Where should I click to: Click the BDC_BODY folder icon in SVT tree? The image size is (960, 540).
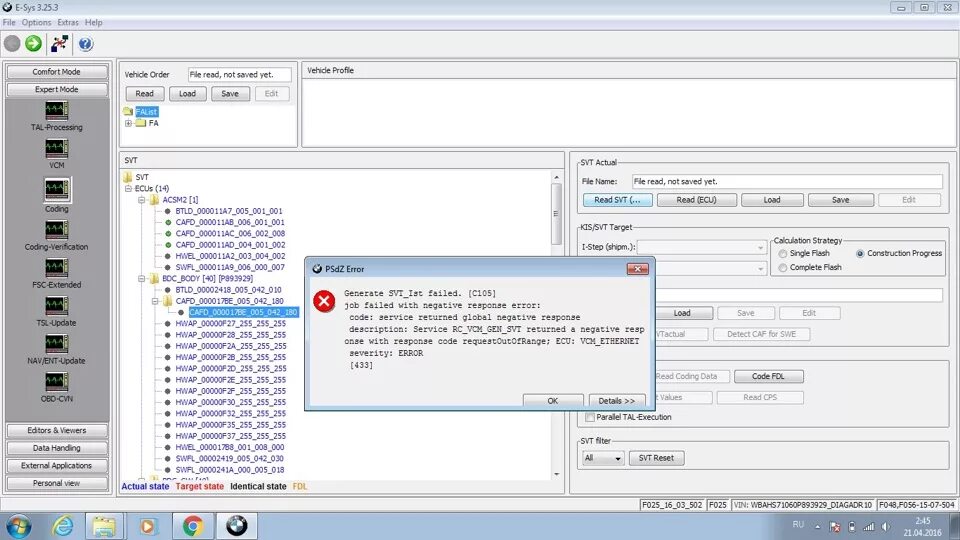[154, 279]
